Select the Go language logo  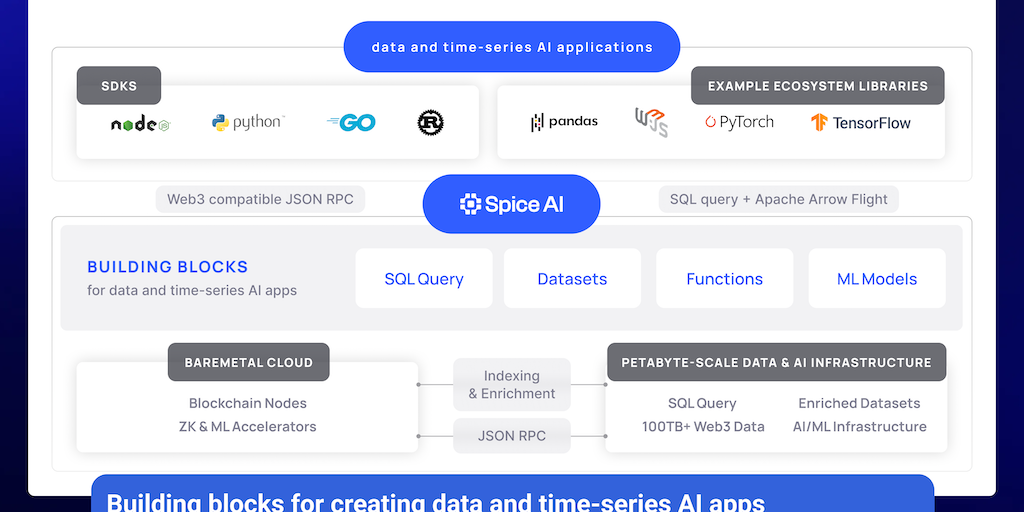pos(351,122)
